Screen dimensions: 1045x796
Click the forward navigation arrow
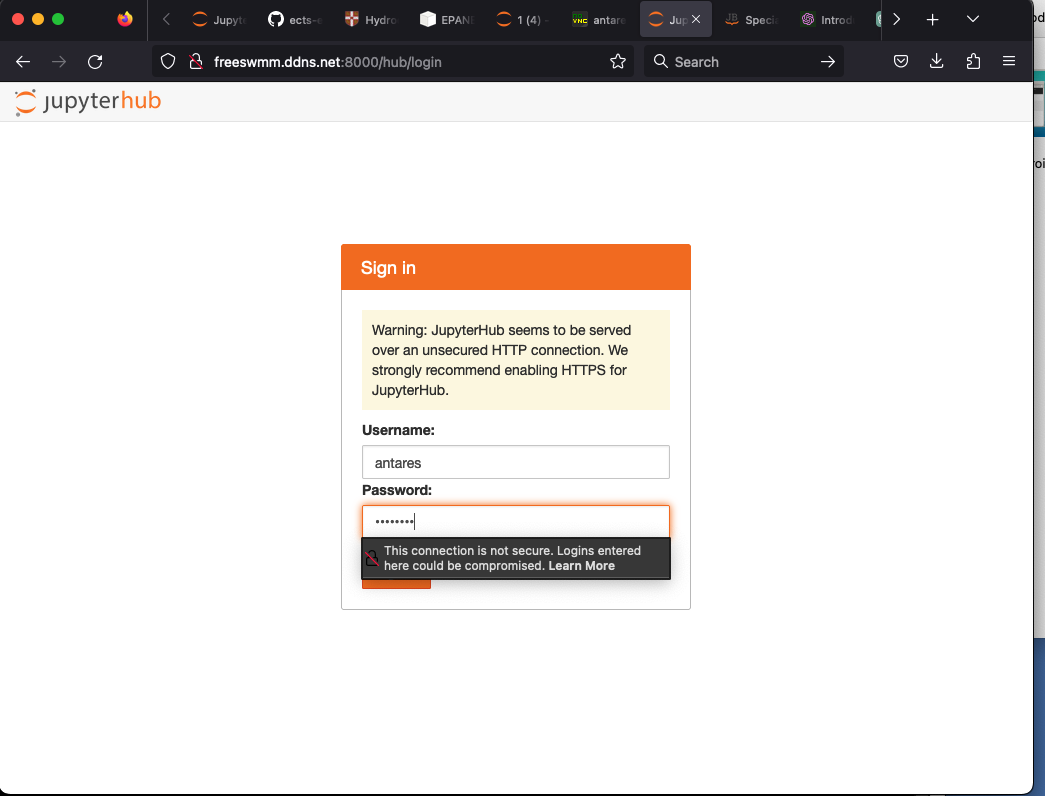point(59,62)
